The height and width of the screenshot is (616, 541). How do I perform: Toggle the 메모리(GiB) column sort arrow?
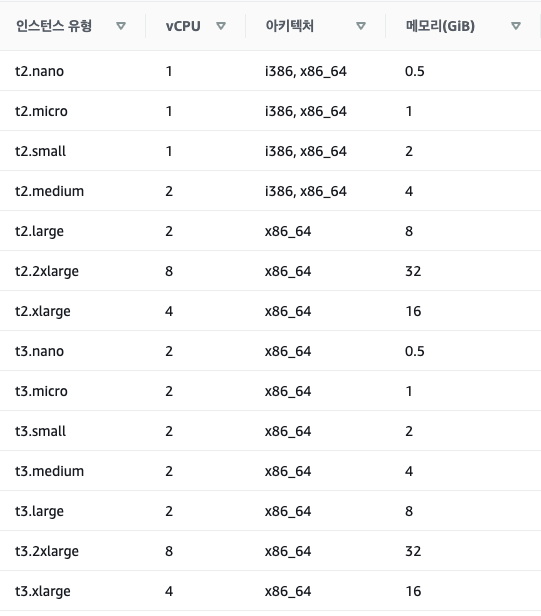point(516,26)
